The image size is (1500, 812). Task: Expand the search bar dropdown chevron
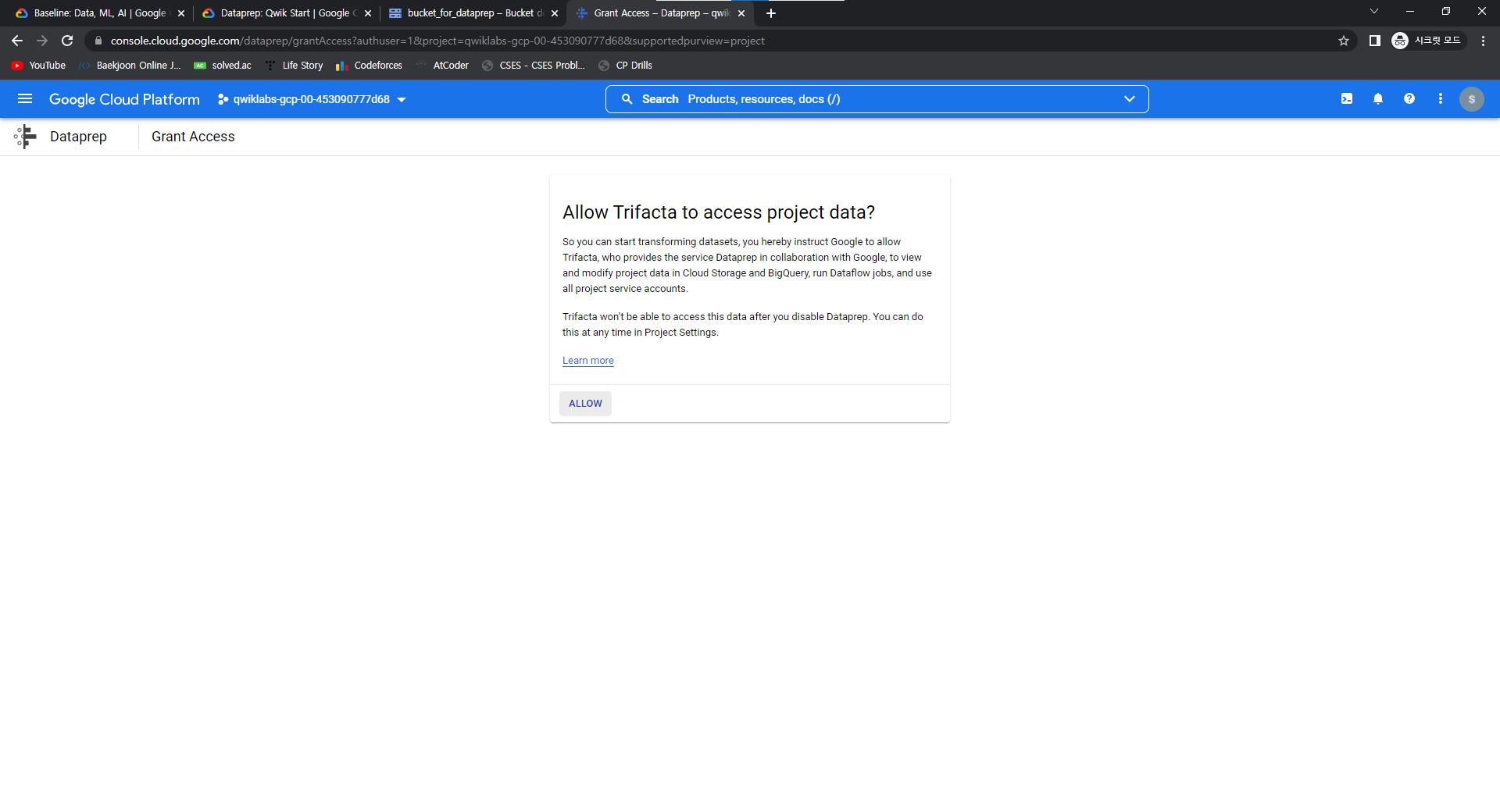coord(1129,99)
